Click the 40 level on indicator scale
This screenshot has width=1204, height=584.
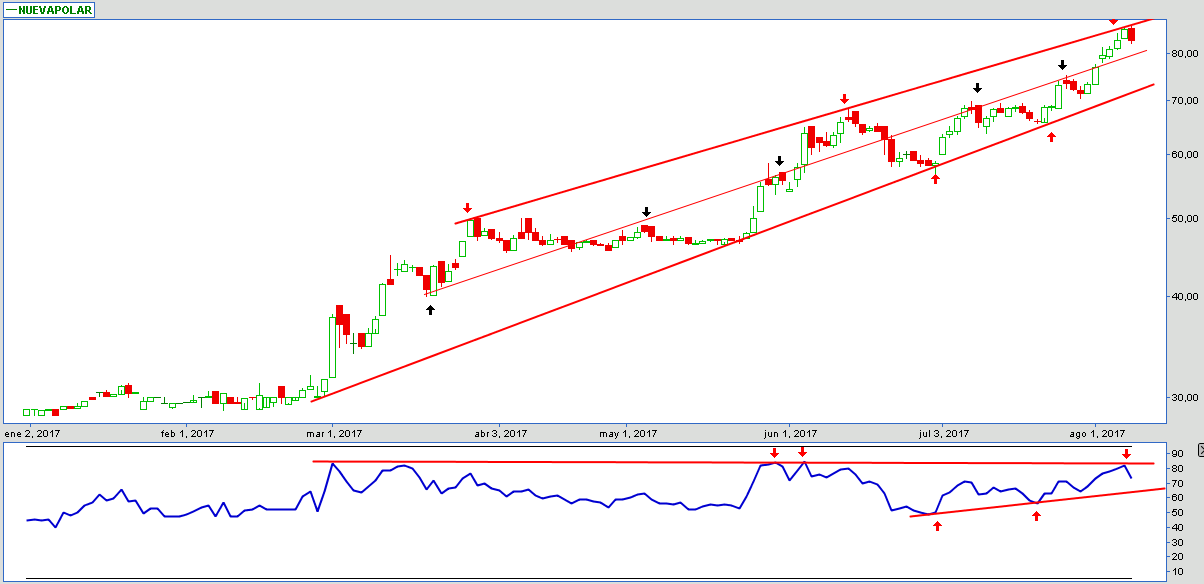[1177, 527]
